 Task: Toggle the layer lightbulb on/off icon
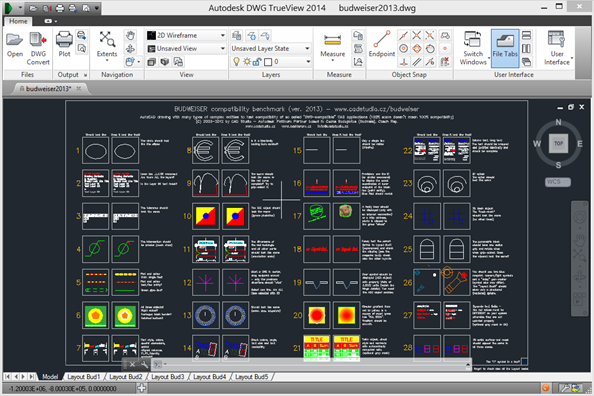pyautogui.click(x=236, y=61)
